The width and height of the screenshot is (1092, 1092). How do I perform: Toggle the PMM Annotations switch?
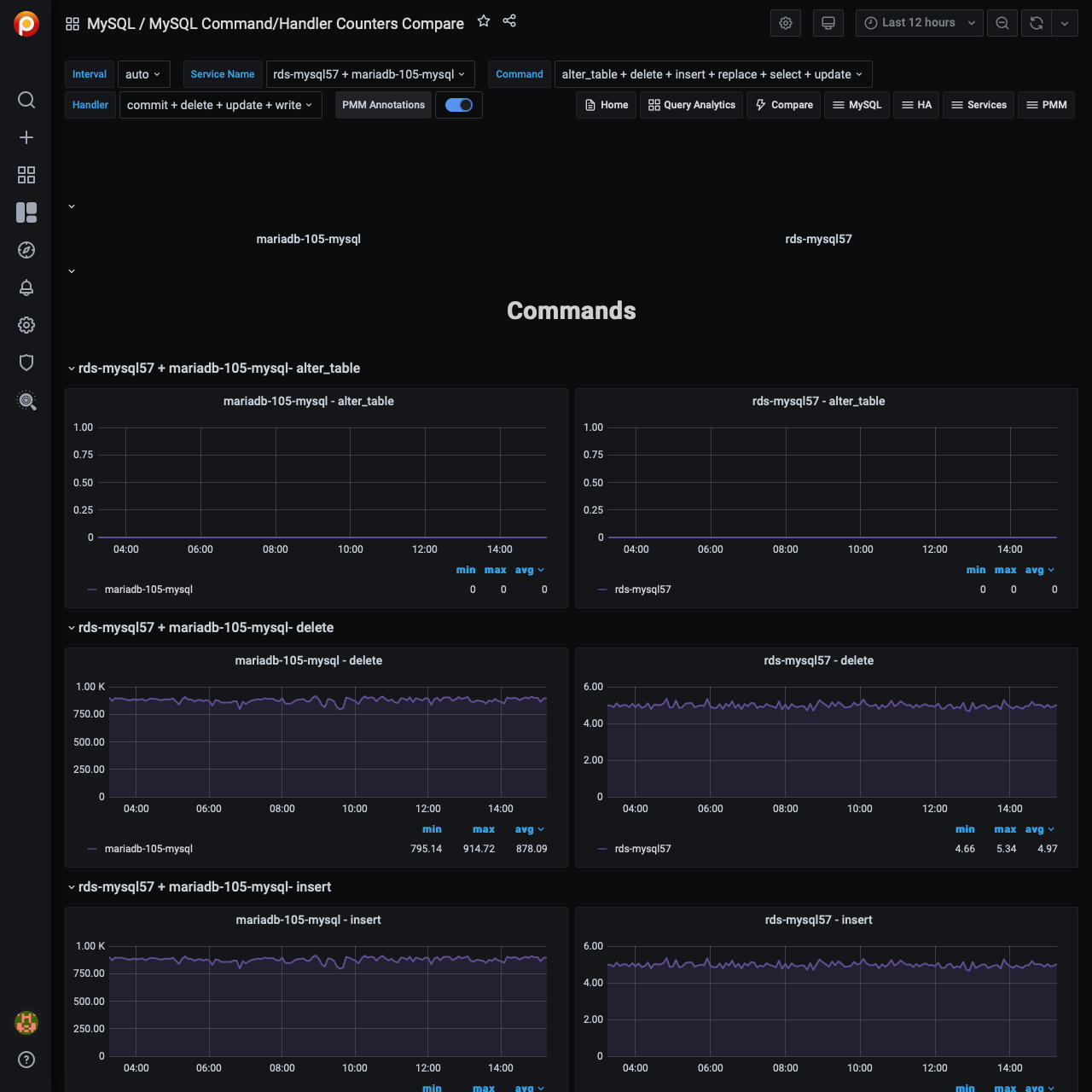[459, 105]
